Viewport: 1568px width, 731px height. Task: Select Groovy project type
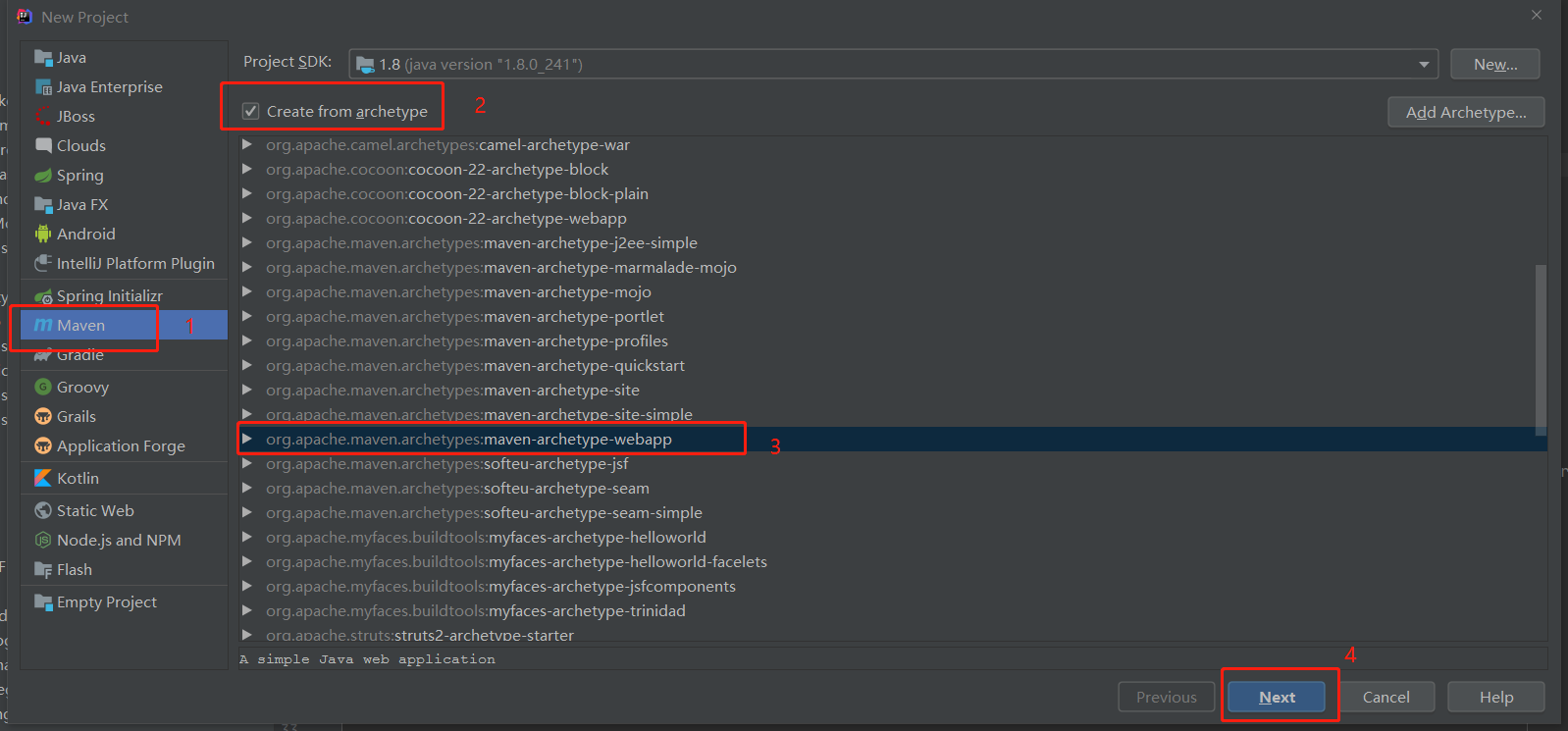[125, 388]
